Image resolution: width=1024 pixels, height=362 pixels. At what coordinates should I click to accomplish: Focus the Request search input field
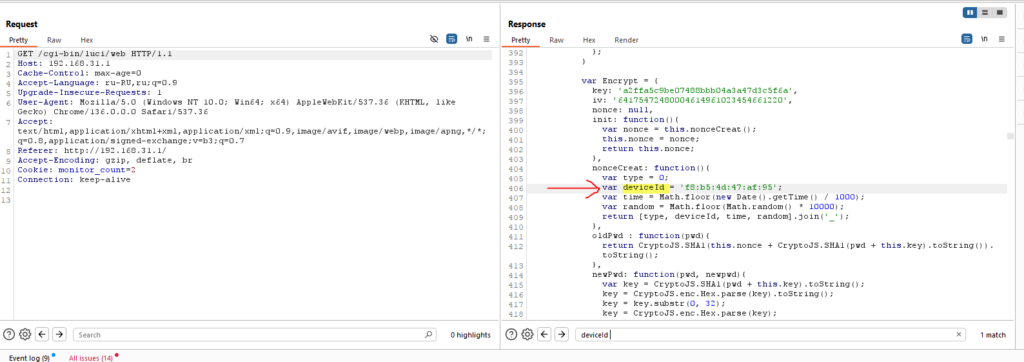pyautogui.click(x=255, y=335)
